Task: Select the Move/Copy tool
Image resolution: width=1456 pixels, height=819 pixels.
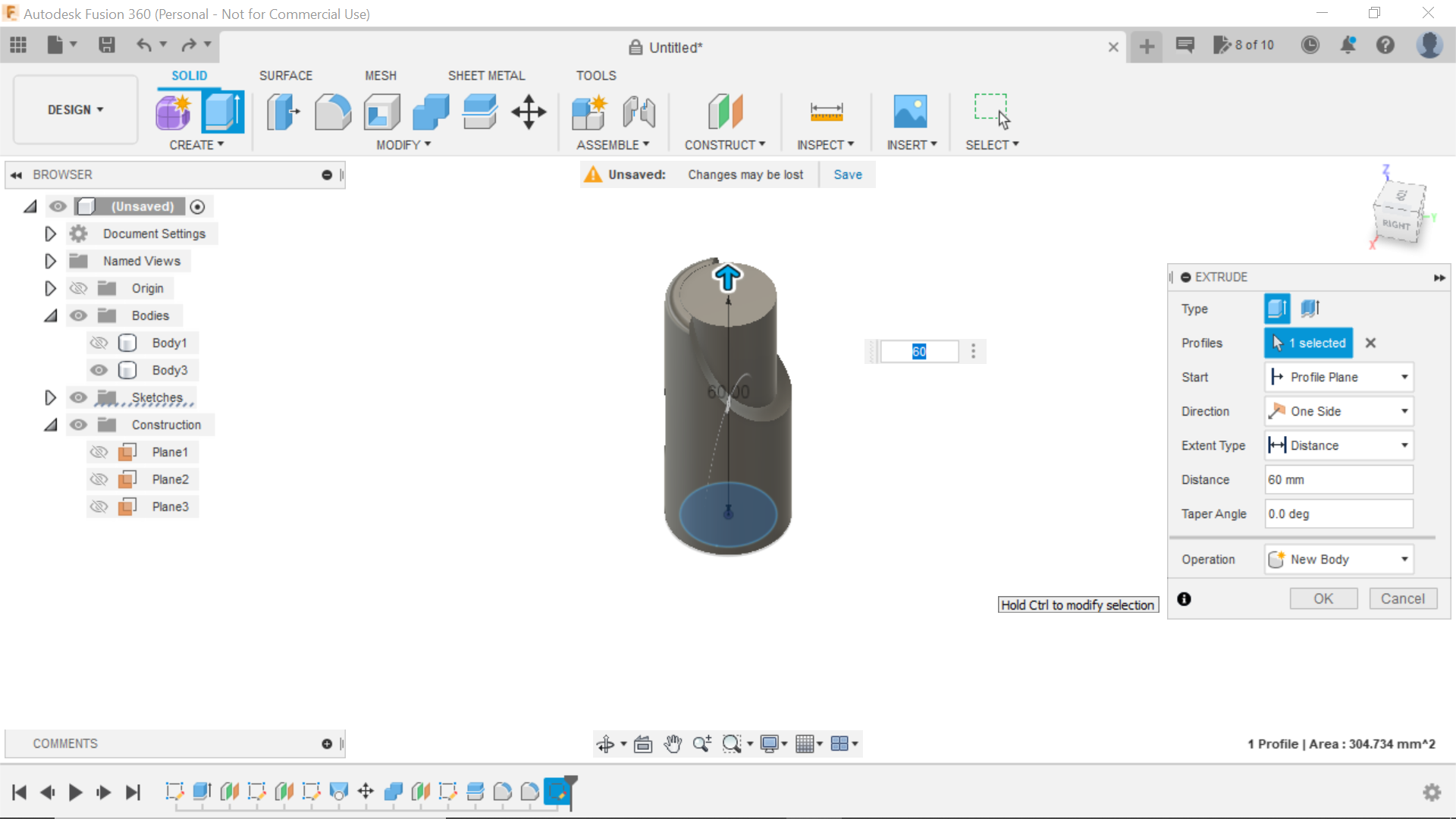Action: coord(528,111)
